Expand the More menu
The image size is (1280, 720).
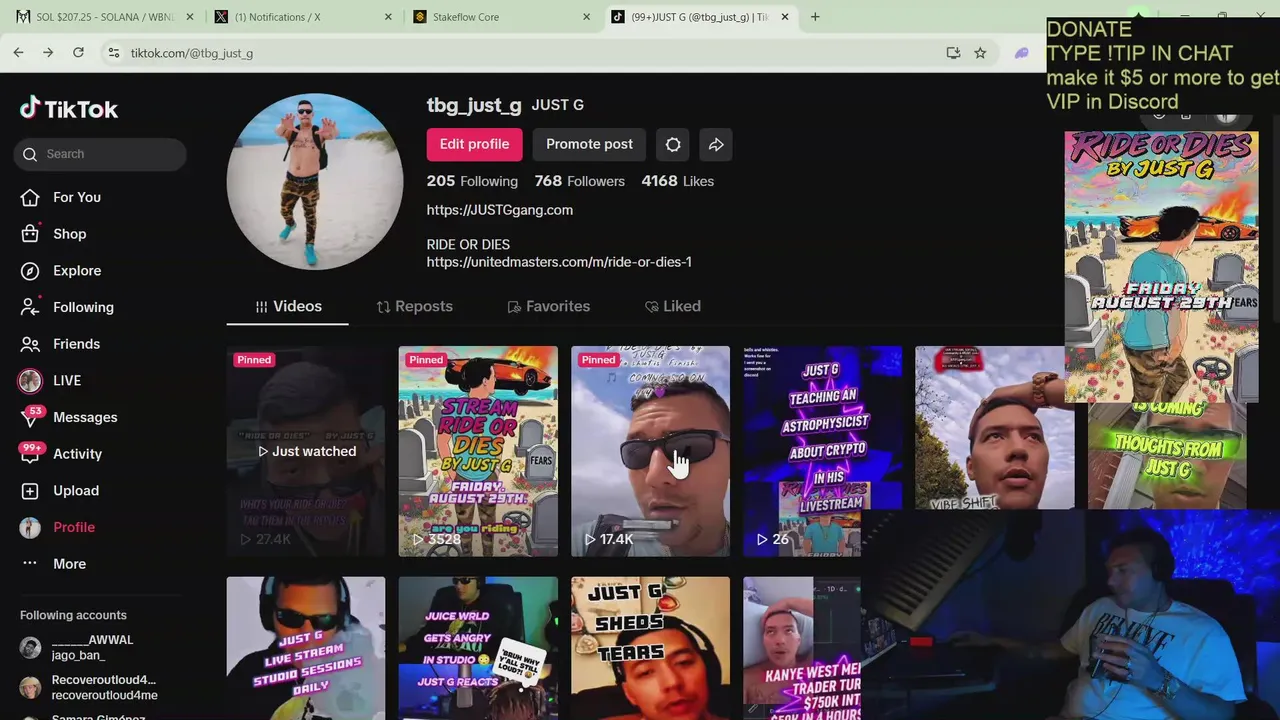(69, 564)
